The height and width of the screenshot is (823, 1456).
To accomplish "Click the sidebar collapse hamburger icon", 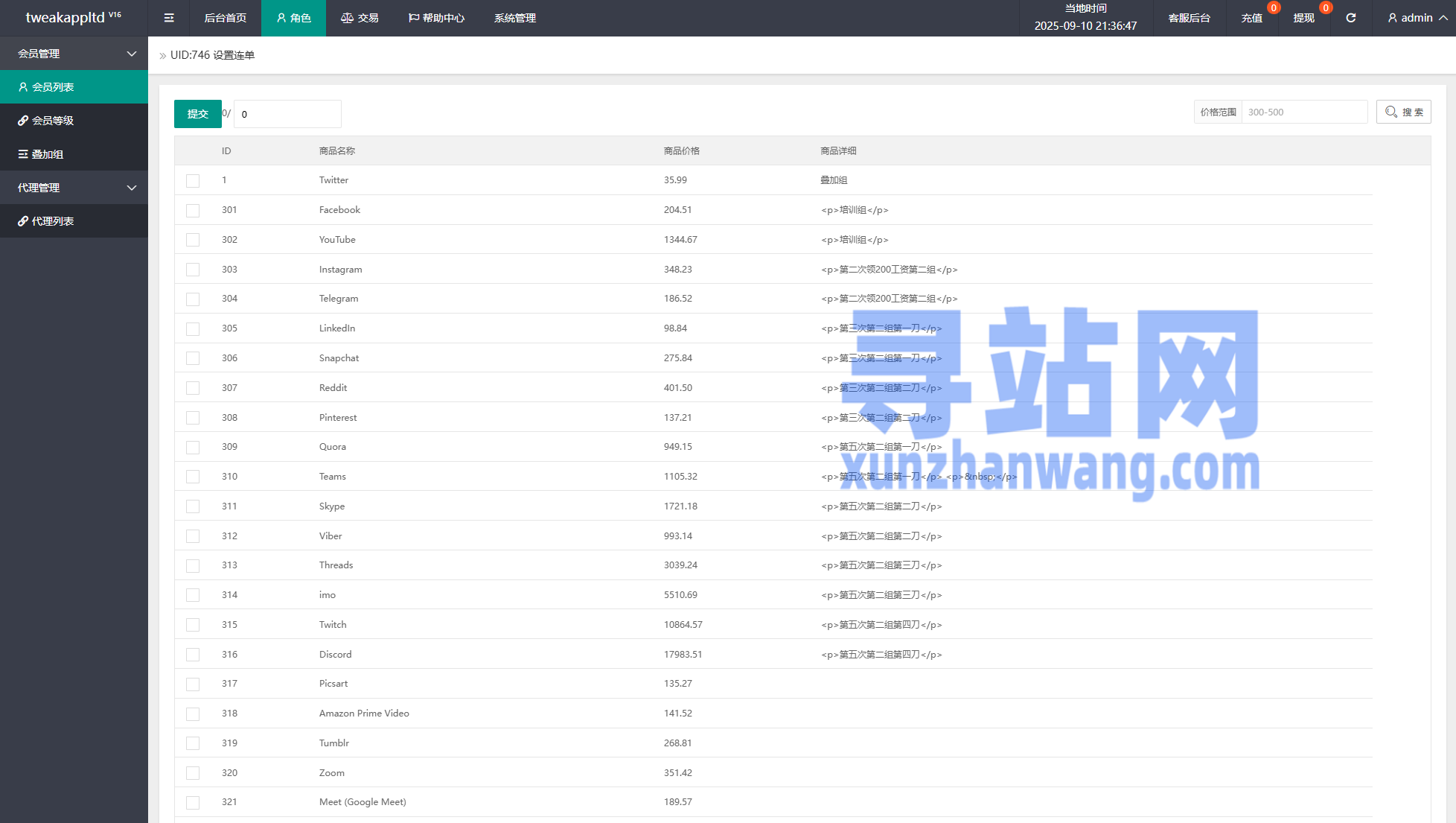I will pos(169,18).
